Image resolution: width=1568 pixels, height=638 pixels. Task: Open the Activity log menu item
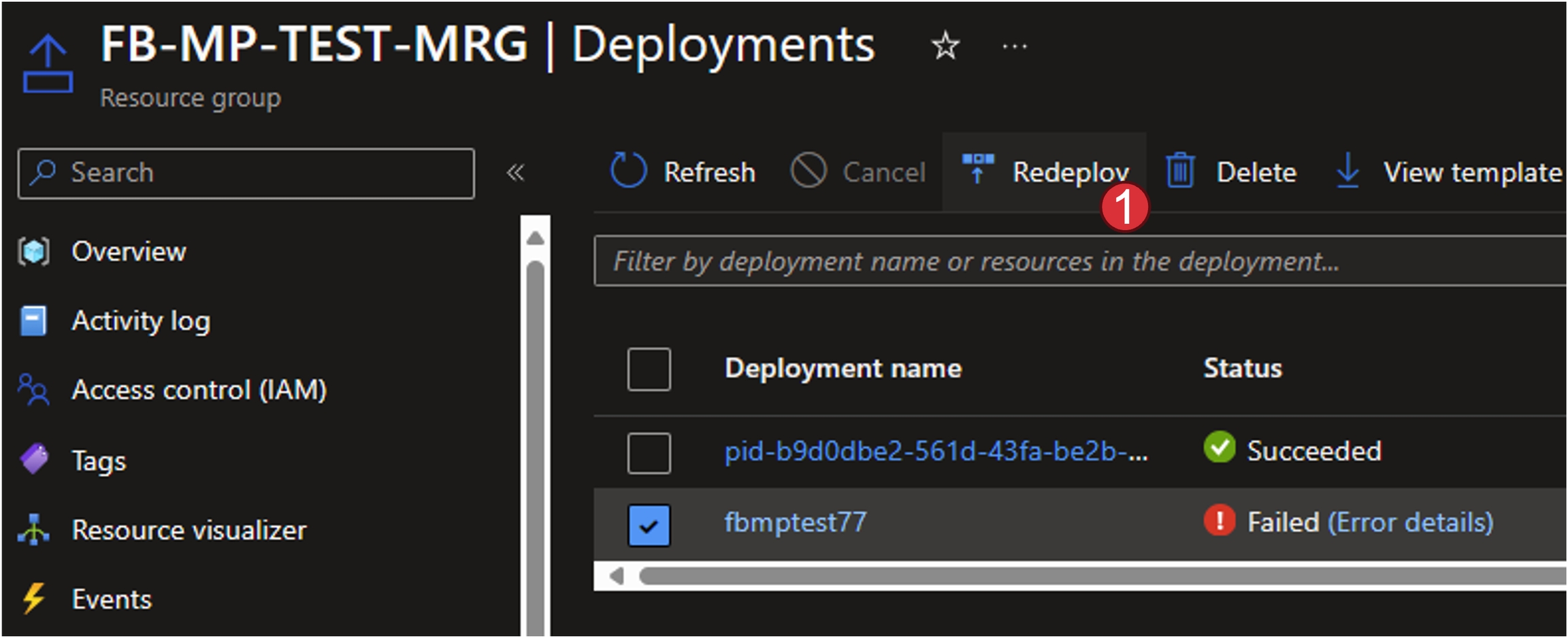click(x=141, y=321)
